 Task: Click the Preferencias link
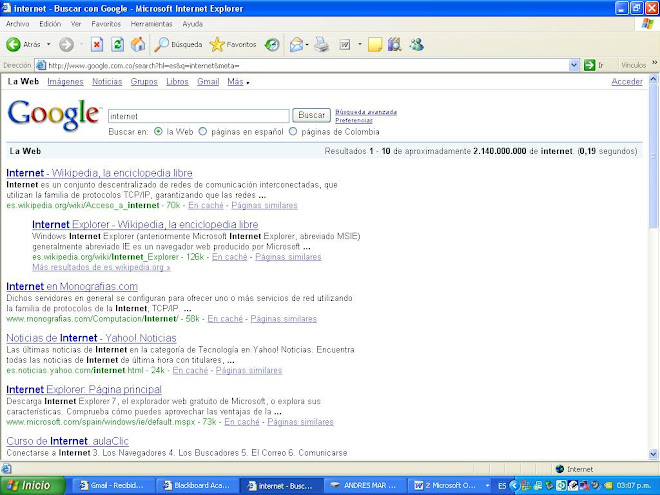tap(354, 120)
